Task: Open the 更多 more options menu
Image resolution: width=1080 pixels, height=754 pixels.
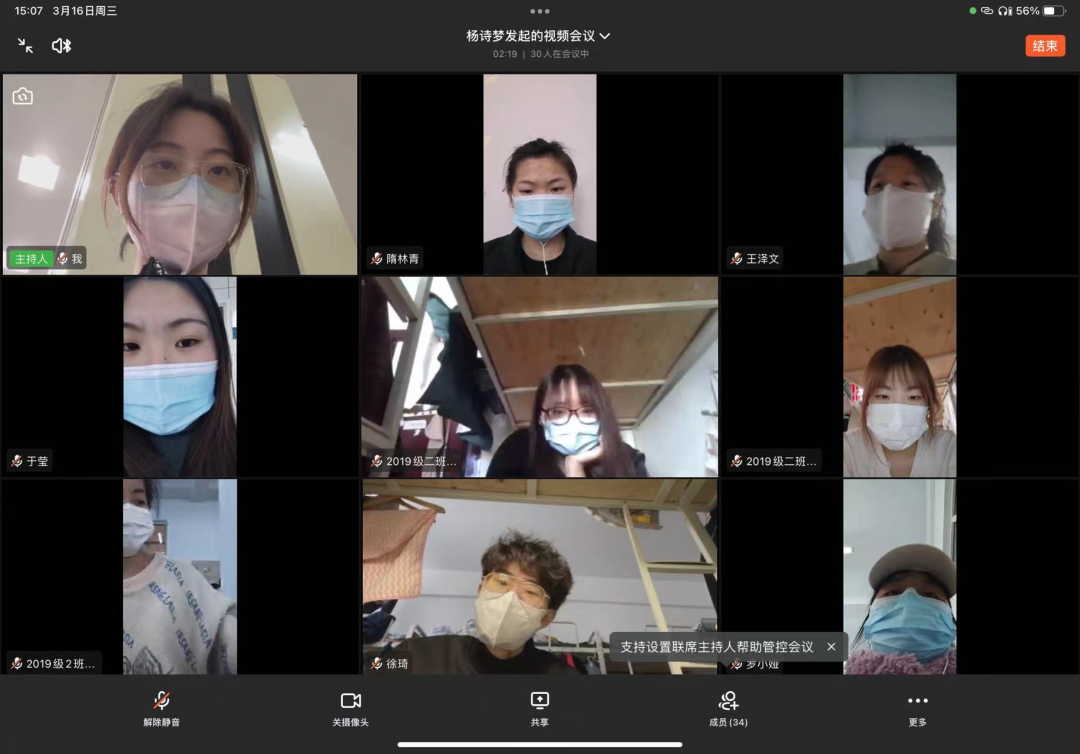Action: tap(917, 708)
